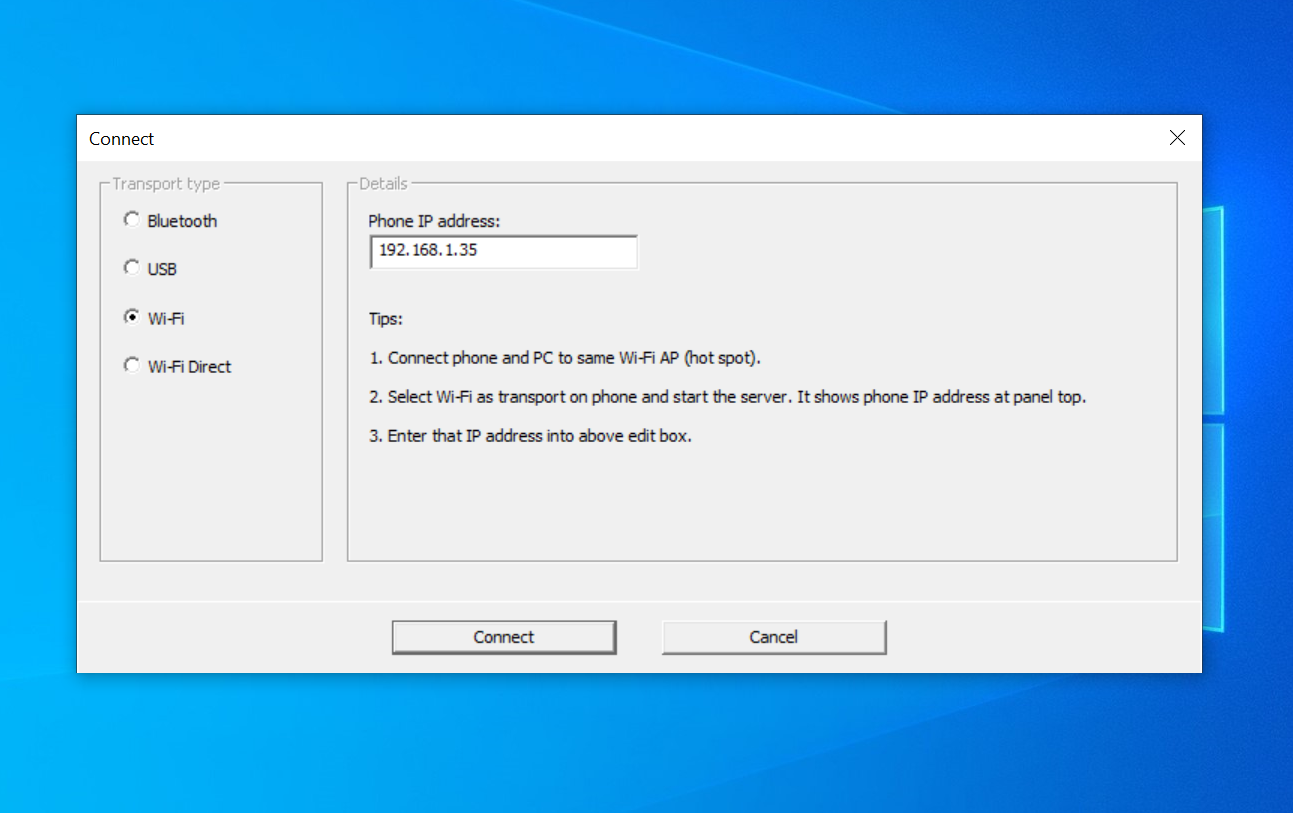Click tip 3 about entering the IP address
Screen dimensions: 1293x813
pyautogui.click(x=531, y=436)
